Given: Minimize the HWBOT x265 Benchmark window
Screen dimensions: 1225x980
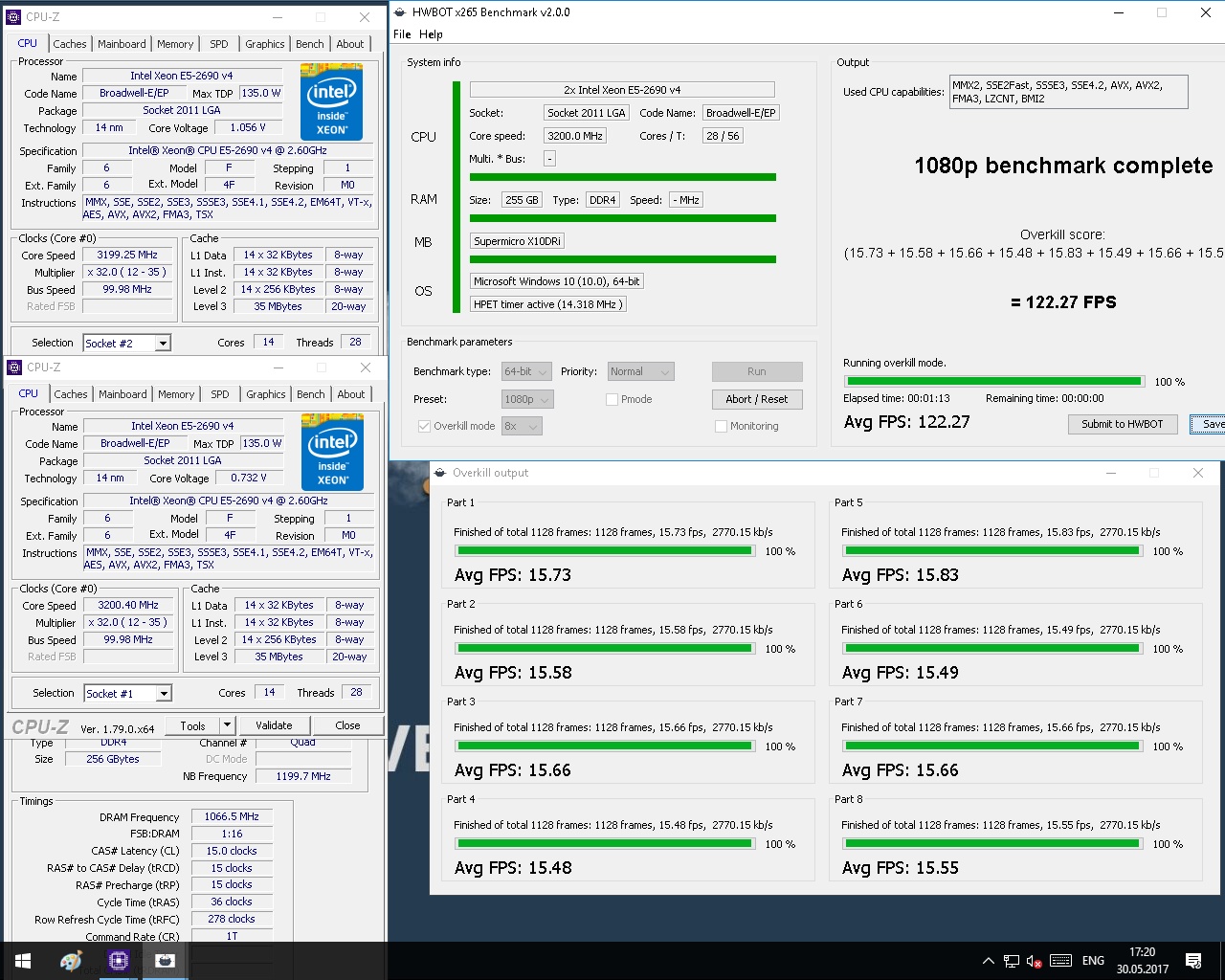Looking at the screenshot, I should (x=1119, y=12).
